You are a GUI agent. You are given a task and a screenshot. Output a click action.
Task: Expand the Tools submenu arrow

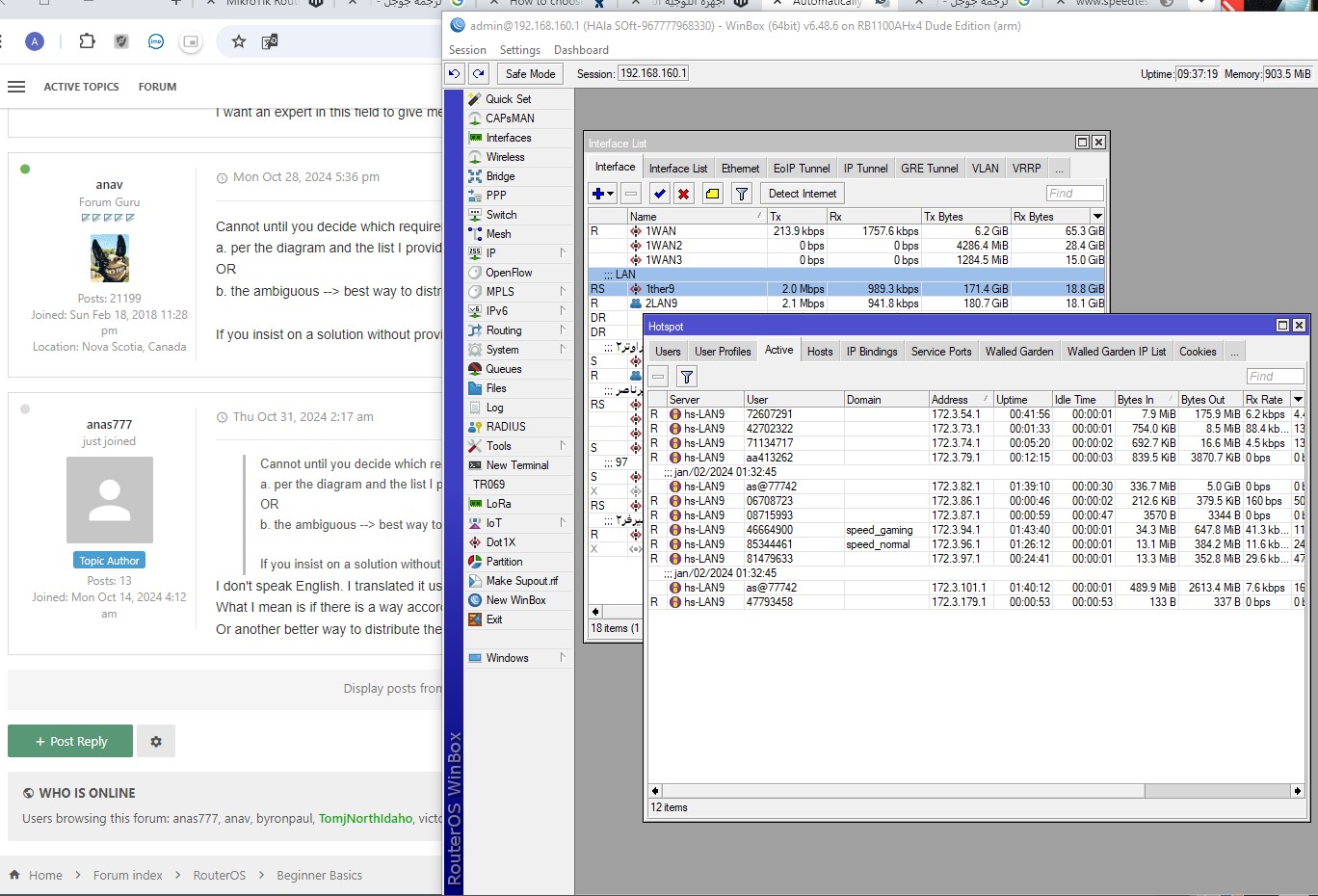point(563,445)
